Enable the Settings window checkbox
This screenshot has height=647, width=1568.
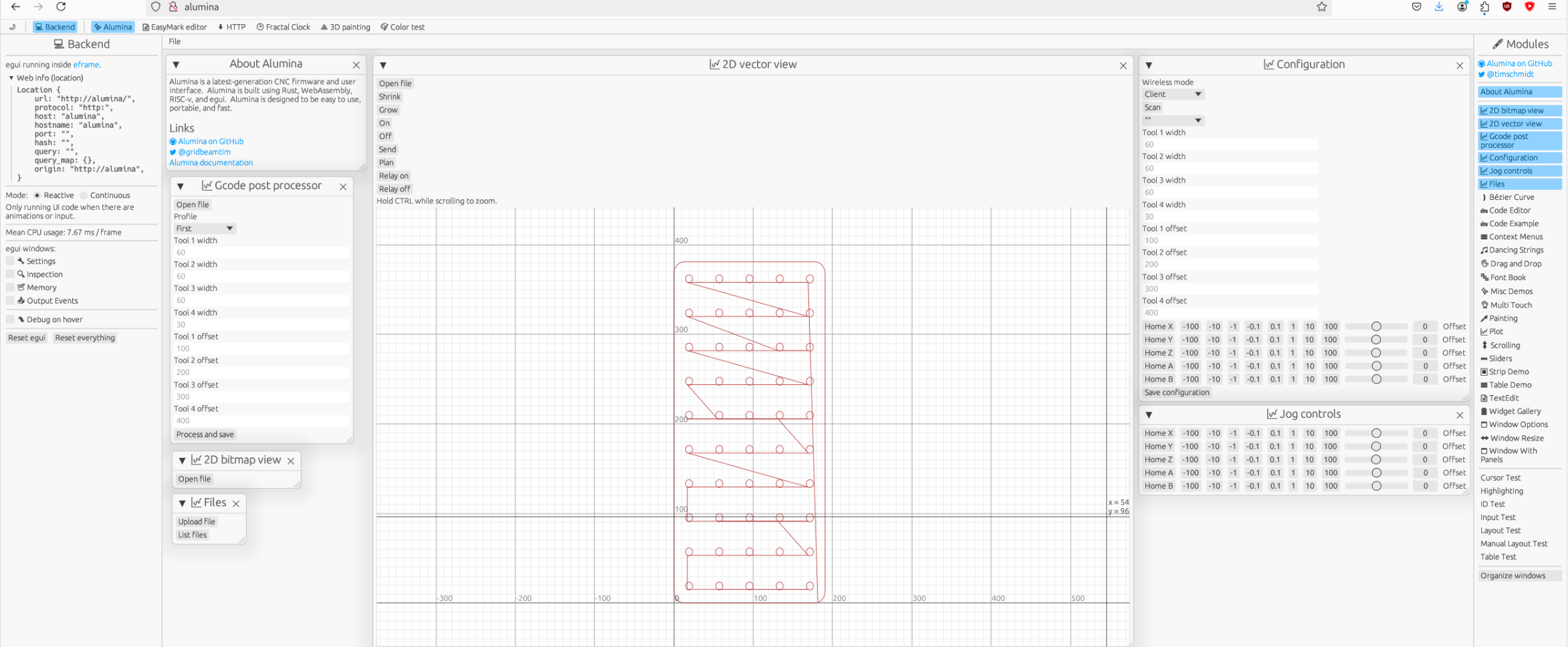click(10, 261)
